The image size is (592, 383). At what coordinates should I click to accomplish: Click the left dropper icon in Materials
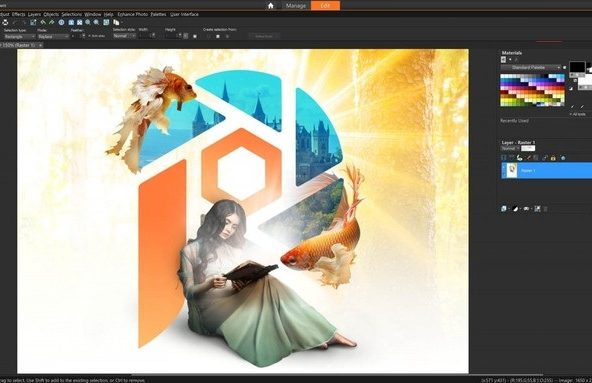[572, 107]
